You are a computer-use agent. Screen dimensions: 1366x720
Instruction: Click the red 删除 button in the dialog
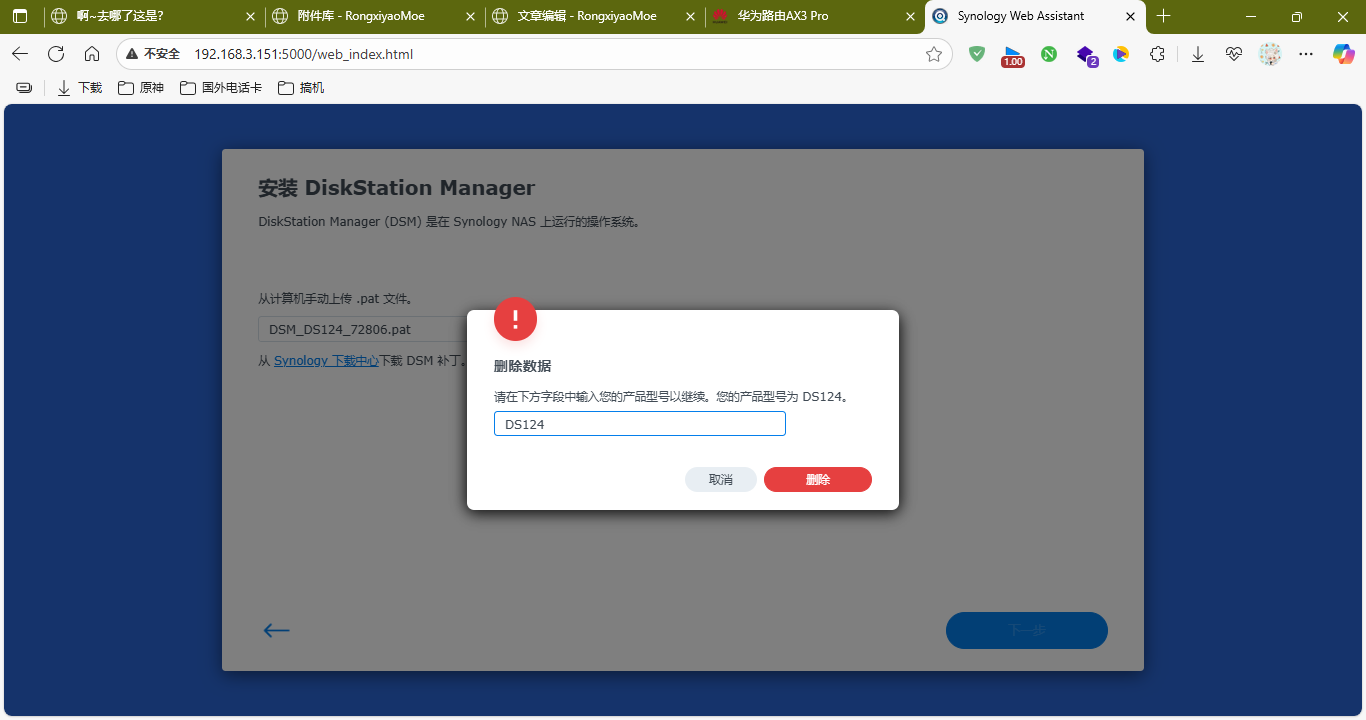pos(818,480)
